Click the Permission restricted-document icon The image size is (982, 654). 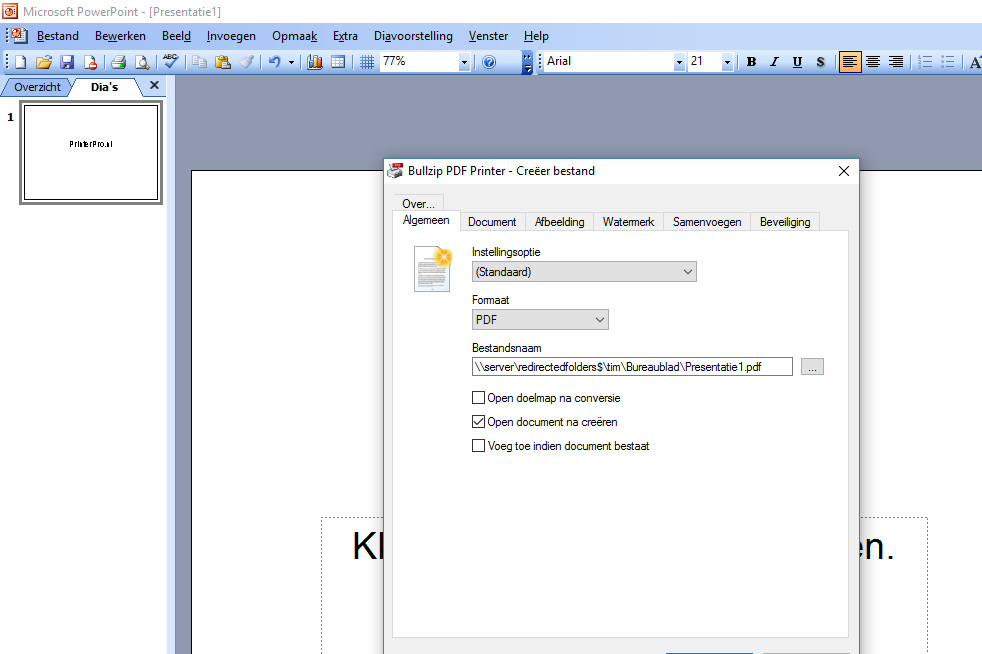pos(90,61)
